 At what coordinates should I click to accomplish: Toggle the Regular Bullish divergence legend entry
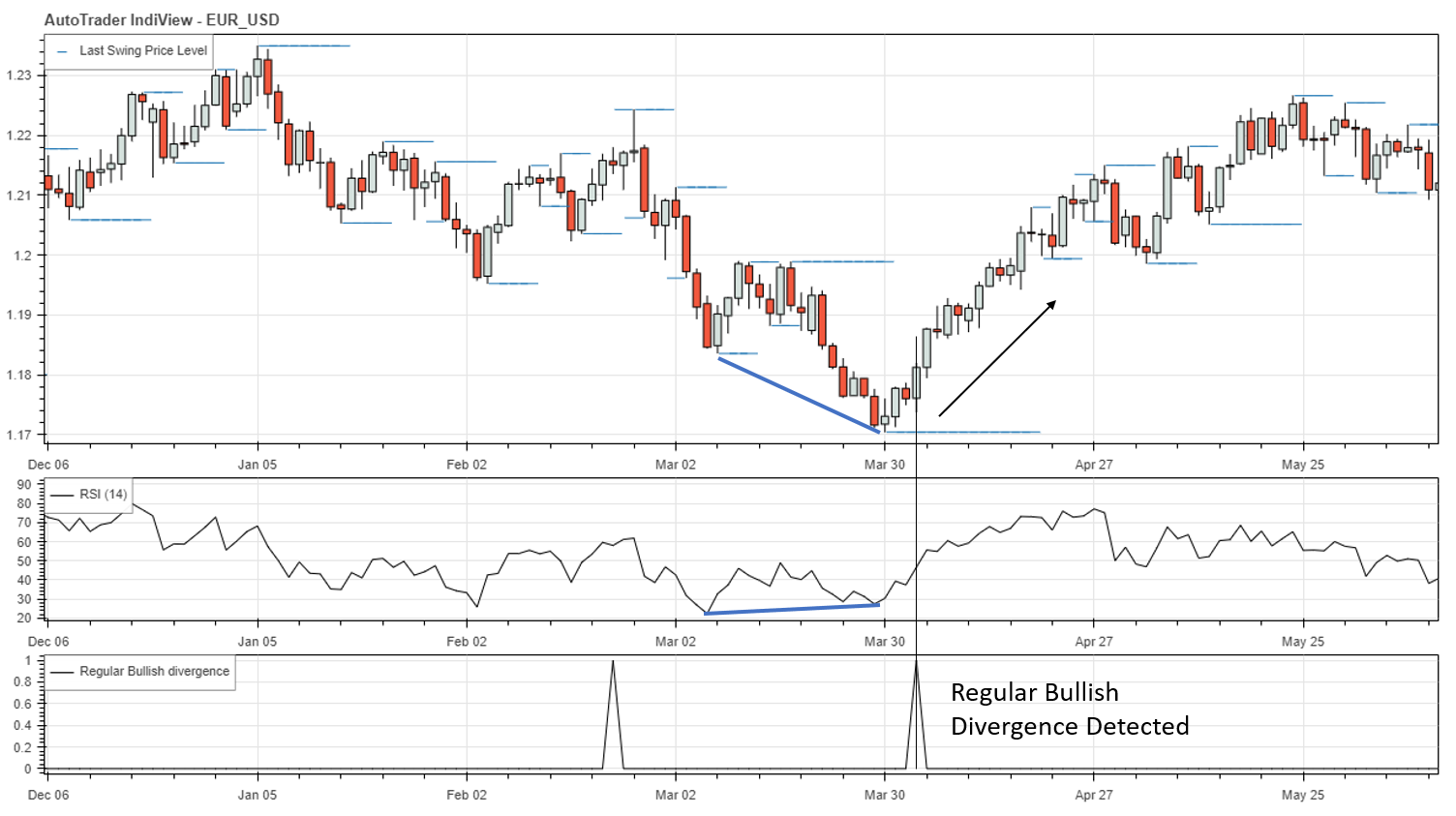coord(142,671)
